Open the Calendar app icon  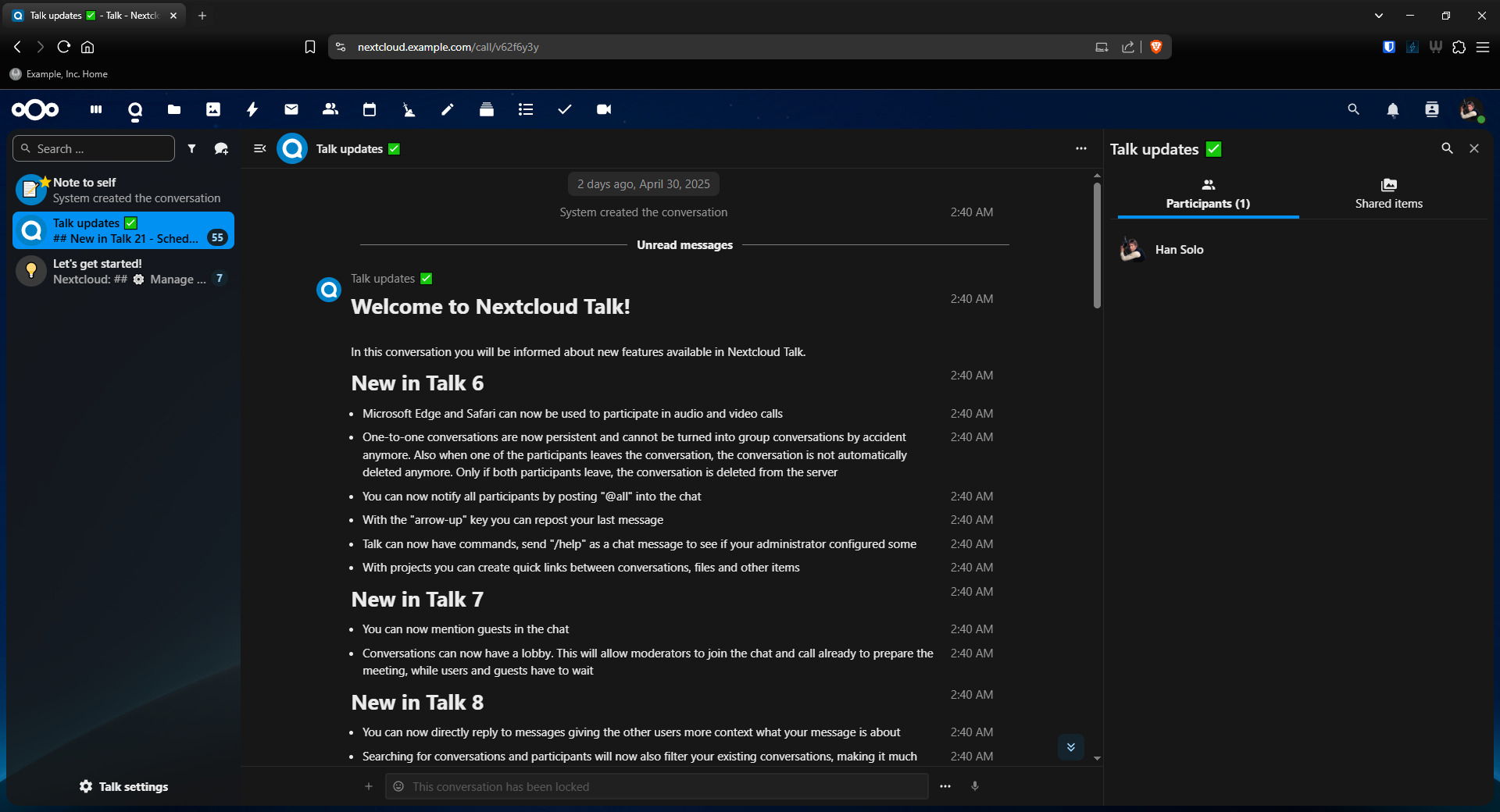pyautogui.click(x=370, y=110)
